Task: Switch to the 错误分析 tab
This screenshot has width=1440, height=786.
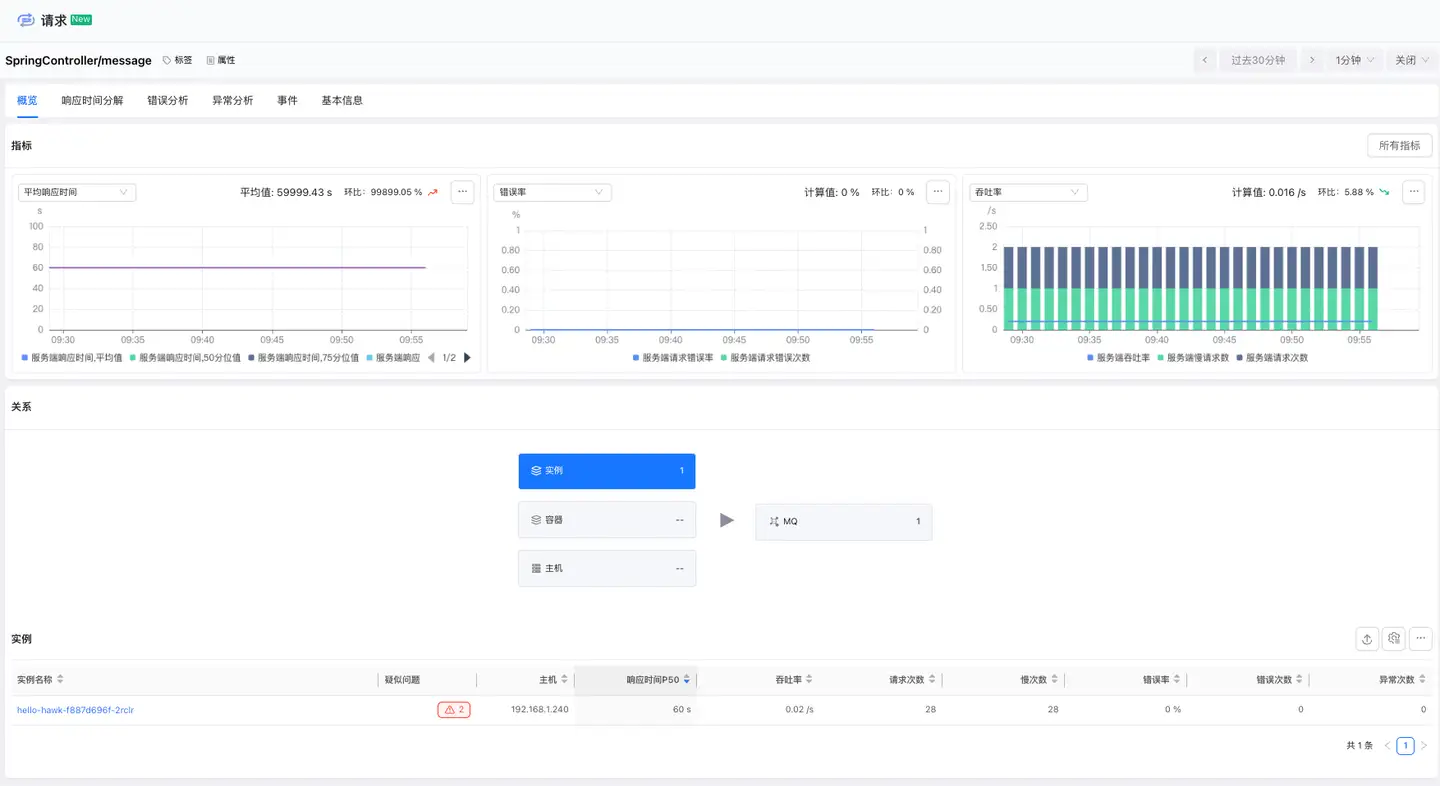Action: [x=168, y=100]
